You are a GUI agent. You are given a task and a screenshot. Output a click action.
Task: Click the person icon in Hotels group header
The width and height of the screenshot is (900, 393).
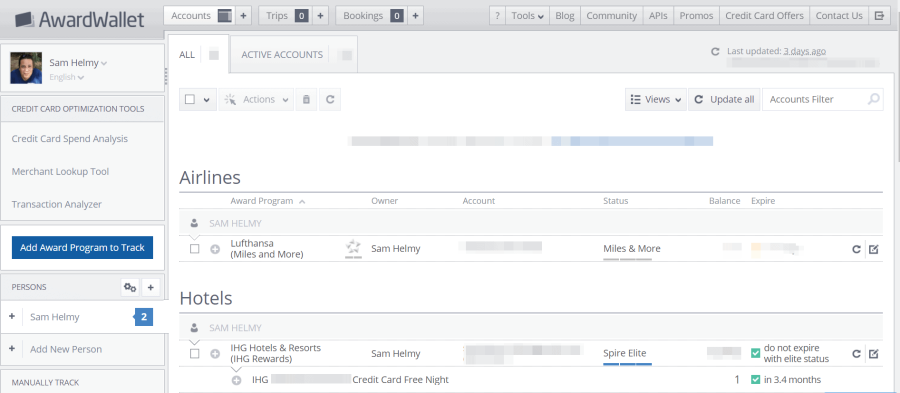(x=194, y=328)
